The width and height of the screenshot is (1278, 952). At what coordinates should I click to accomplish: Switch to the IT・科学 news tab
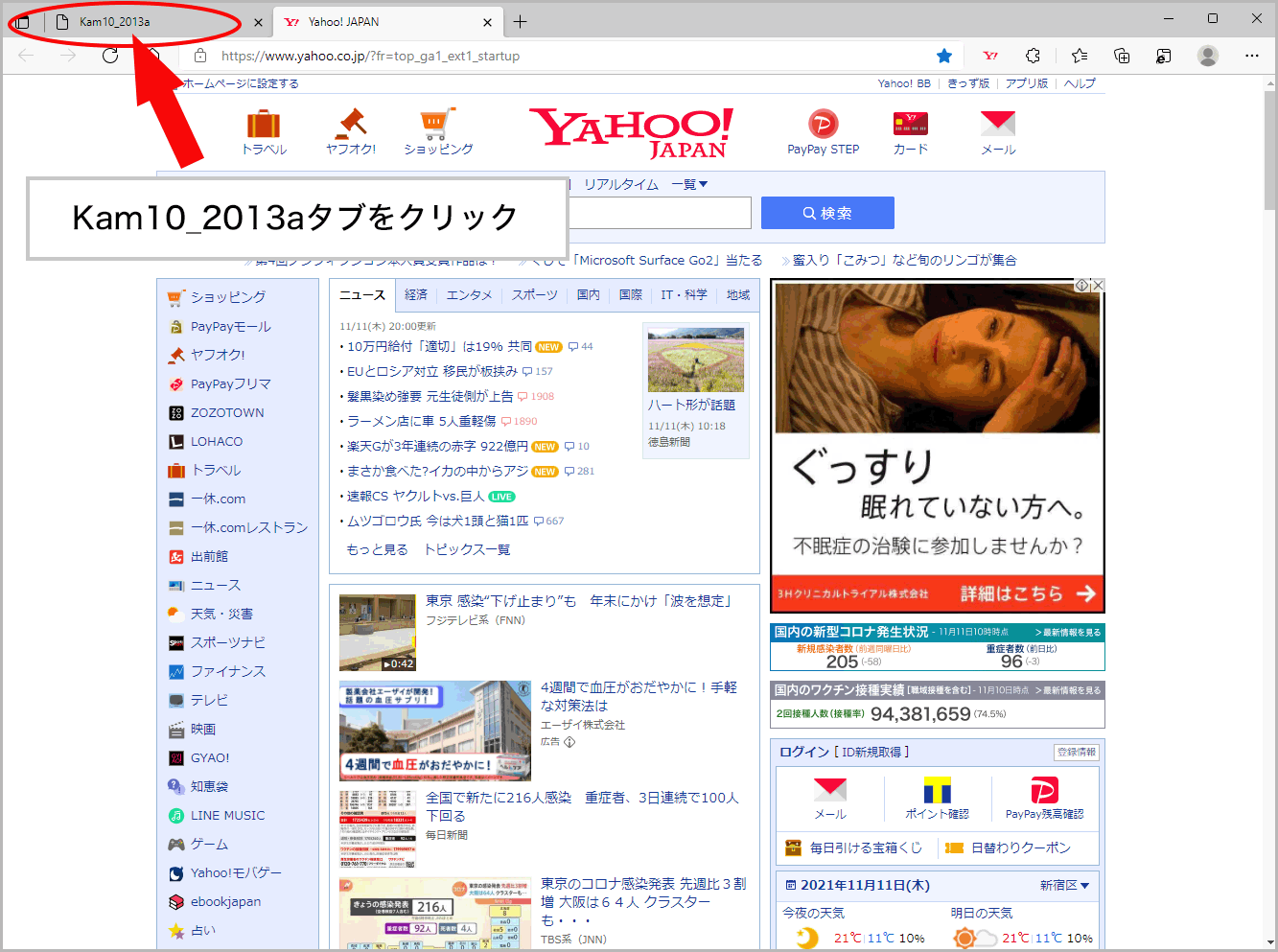[685, 295]
